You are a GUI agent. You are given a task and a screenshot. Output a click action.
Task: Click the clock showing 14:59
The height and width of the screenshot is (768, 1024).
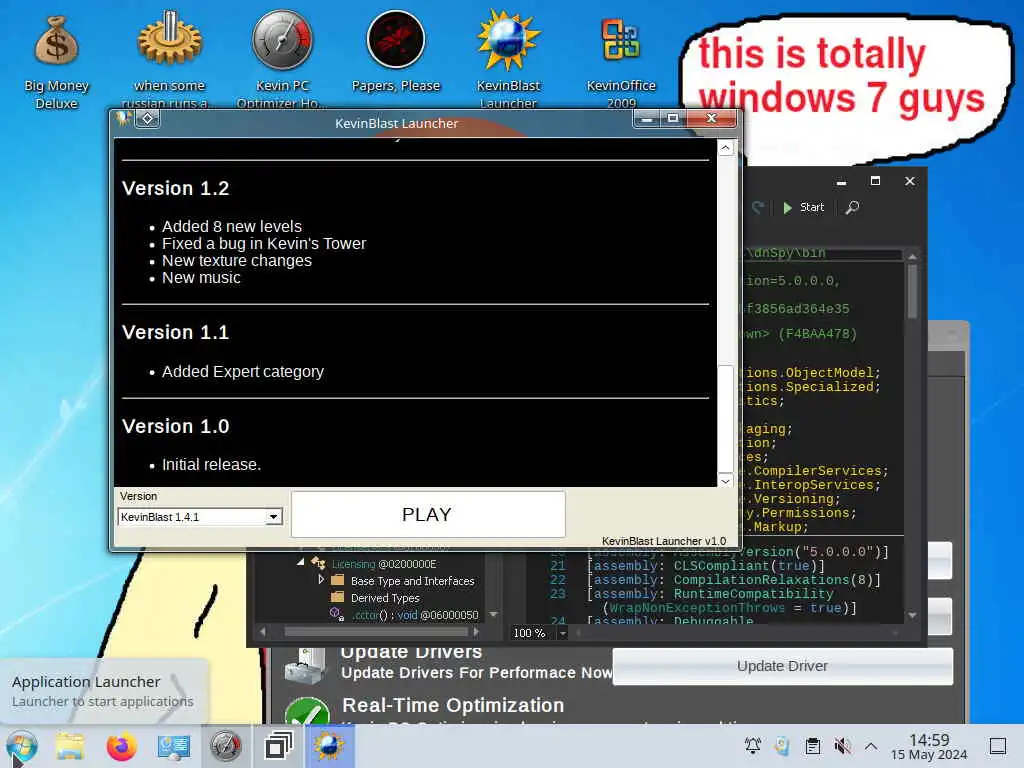(x=929, y=746)
